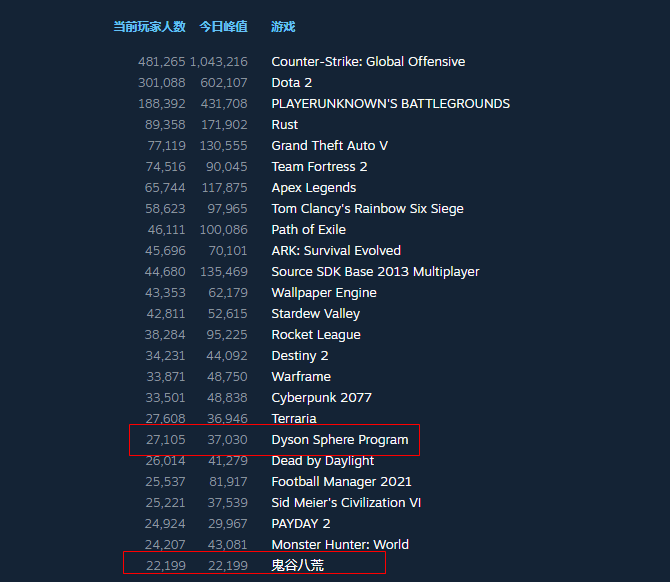The height and width of the screenshot is (582, 670).
Task: Open Tom Clancy's Rainbow Six Siege
Action: coord(367,209)
